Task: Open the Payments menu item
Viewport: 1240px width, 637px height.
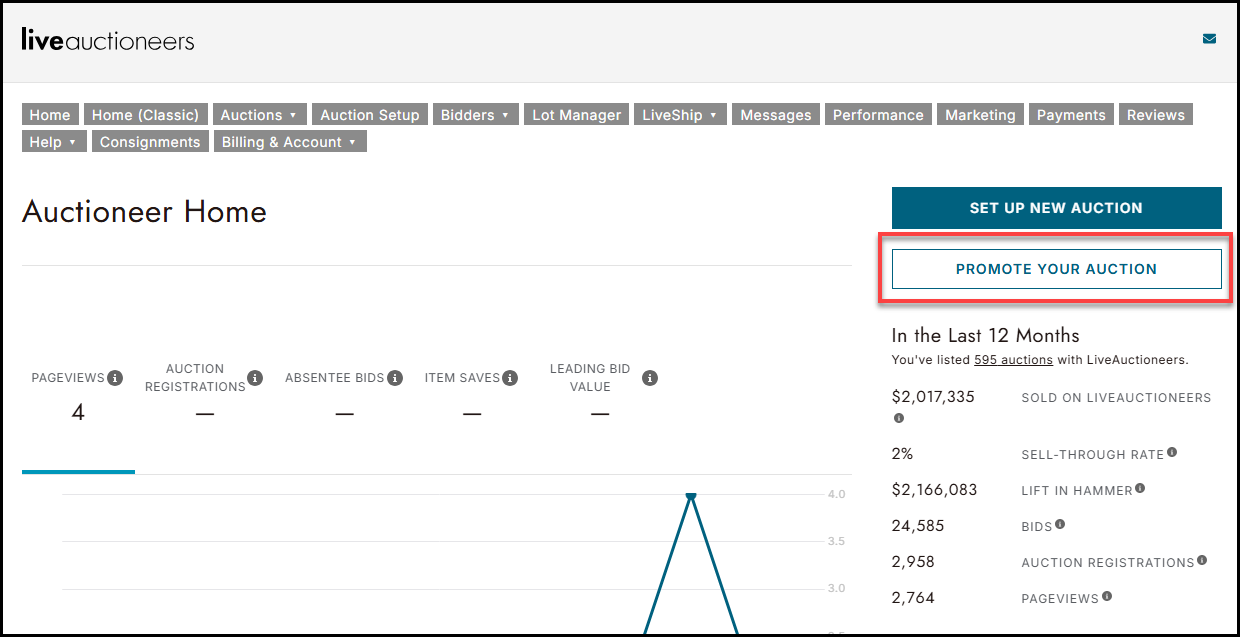Action: pyautogui.click(x=1071, y=115)
